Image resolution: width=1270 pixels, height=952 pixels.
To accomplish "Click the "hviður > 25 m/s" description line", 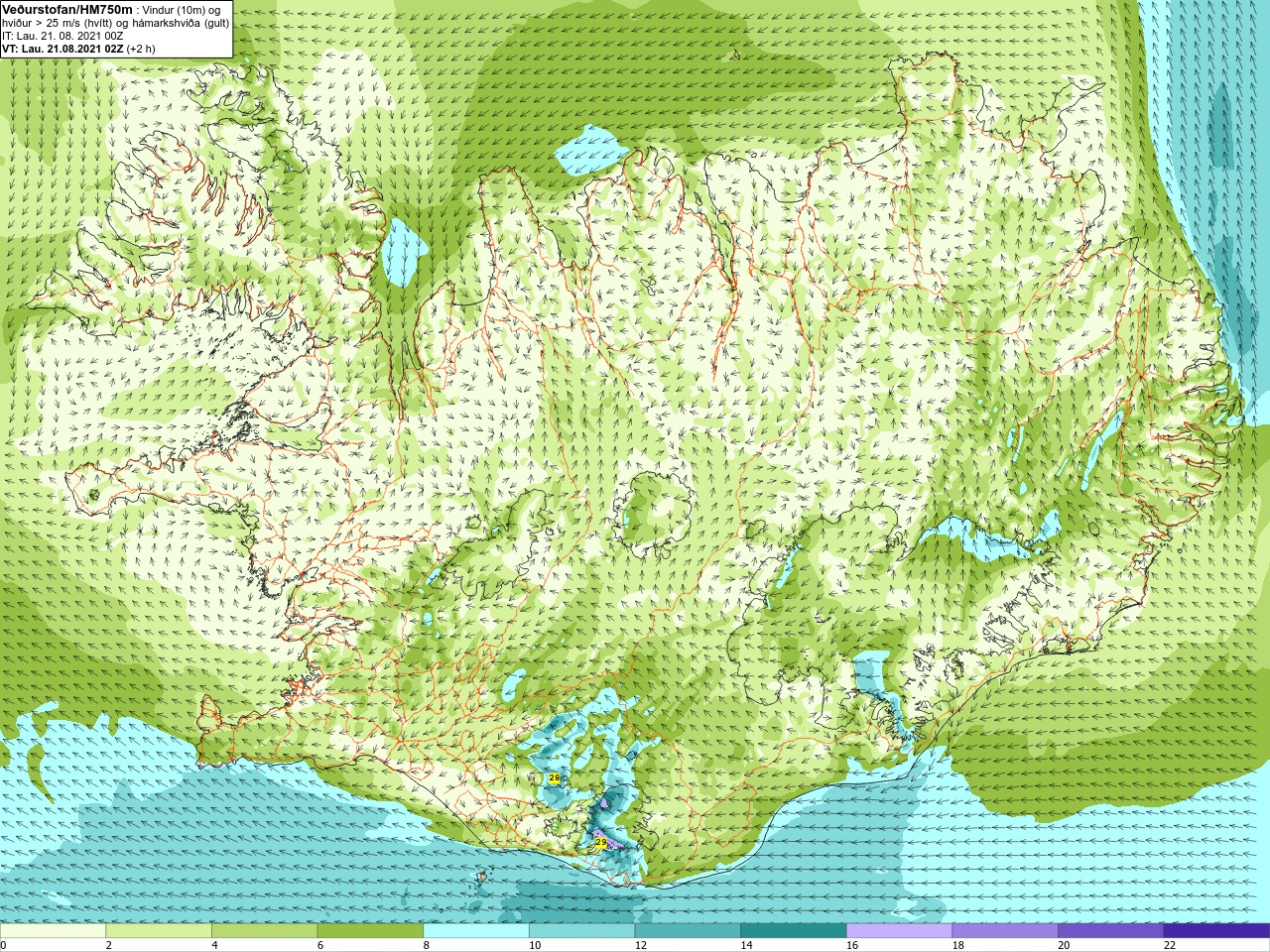I will tap(115, 23).
